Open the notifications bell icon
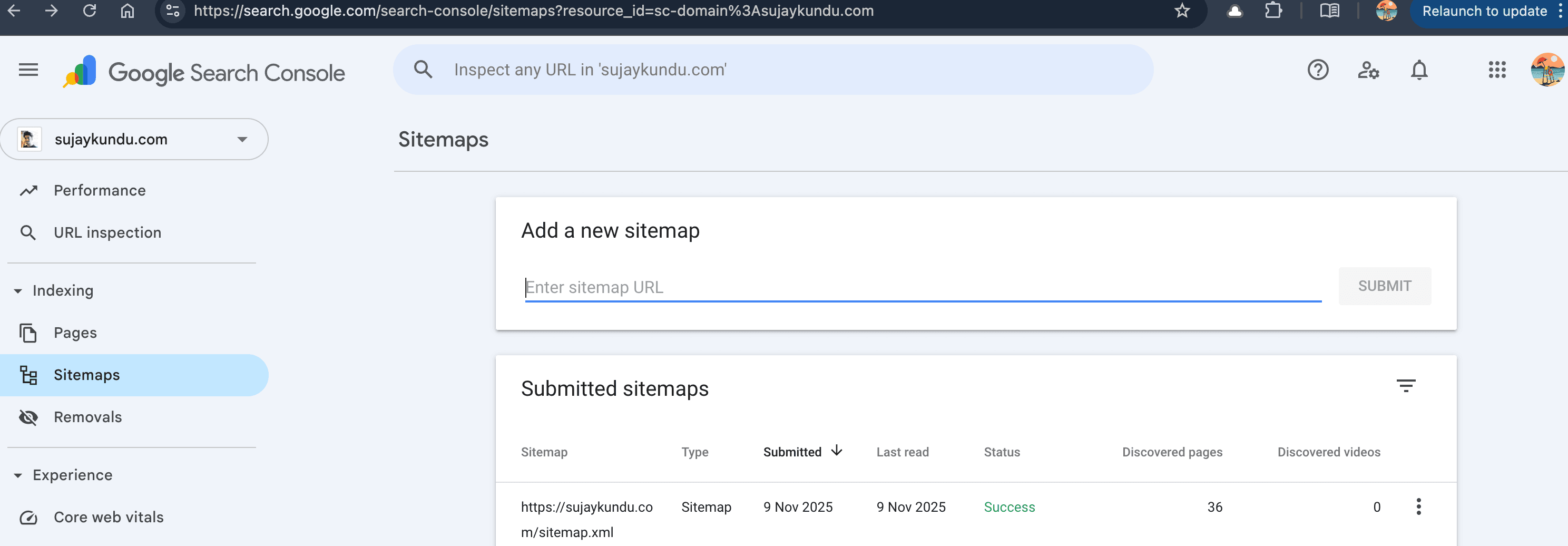The image size is (1568, 546). point(1419,70)
